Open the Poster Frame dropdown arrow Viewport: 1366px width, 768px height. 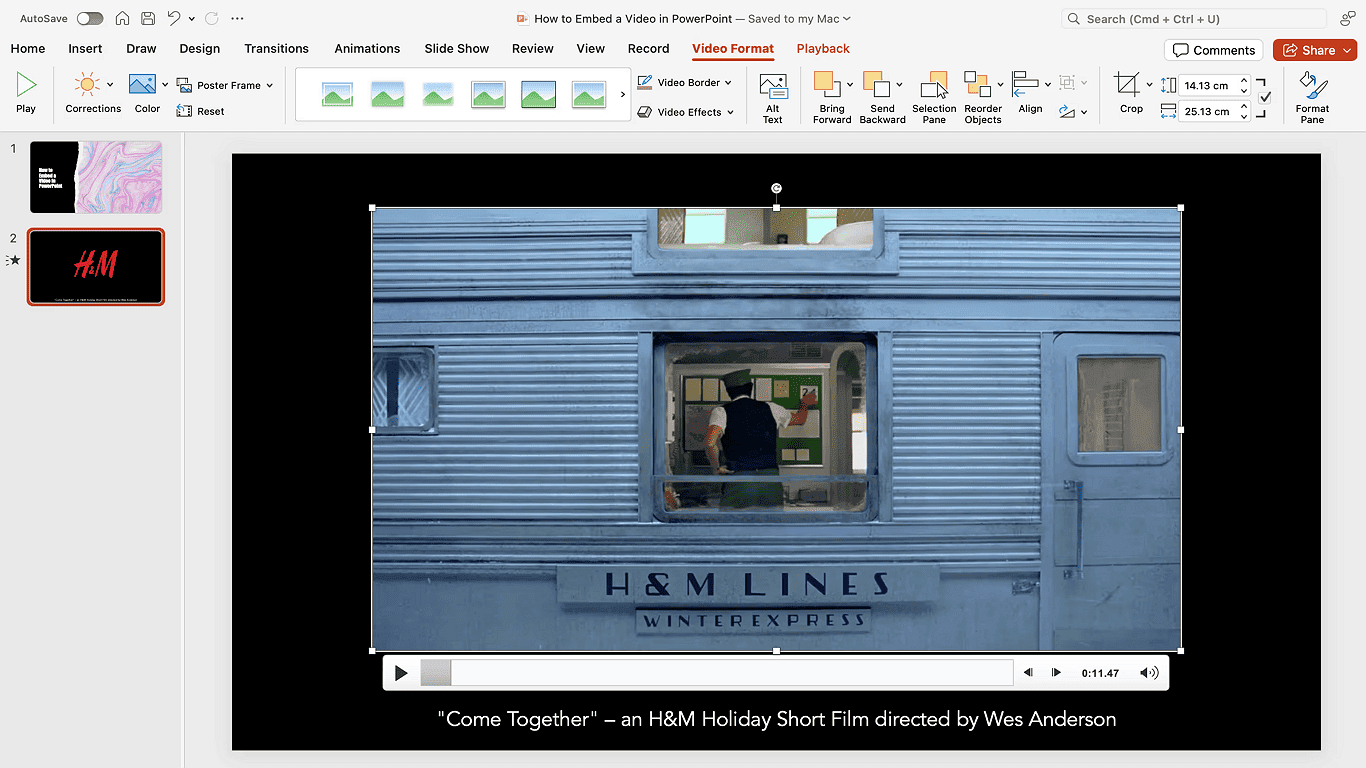pos(270,85)
